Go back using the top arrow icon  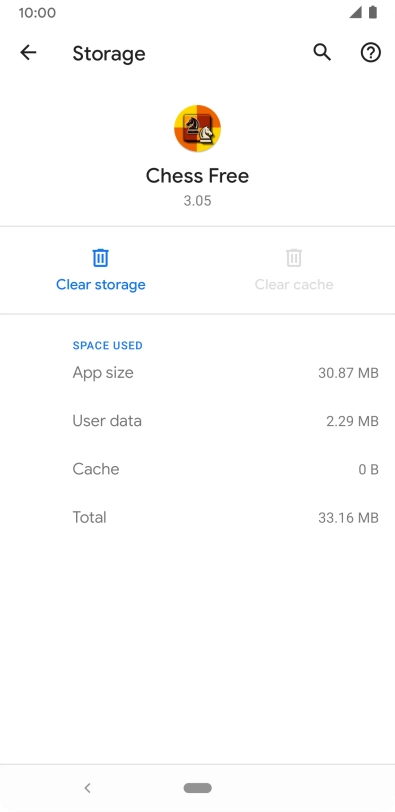[28, 52]
